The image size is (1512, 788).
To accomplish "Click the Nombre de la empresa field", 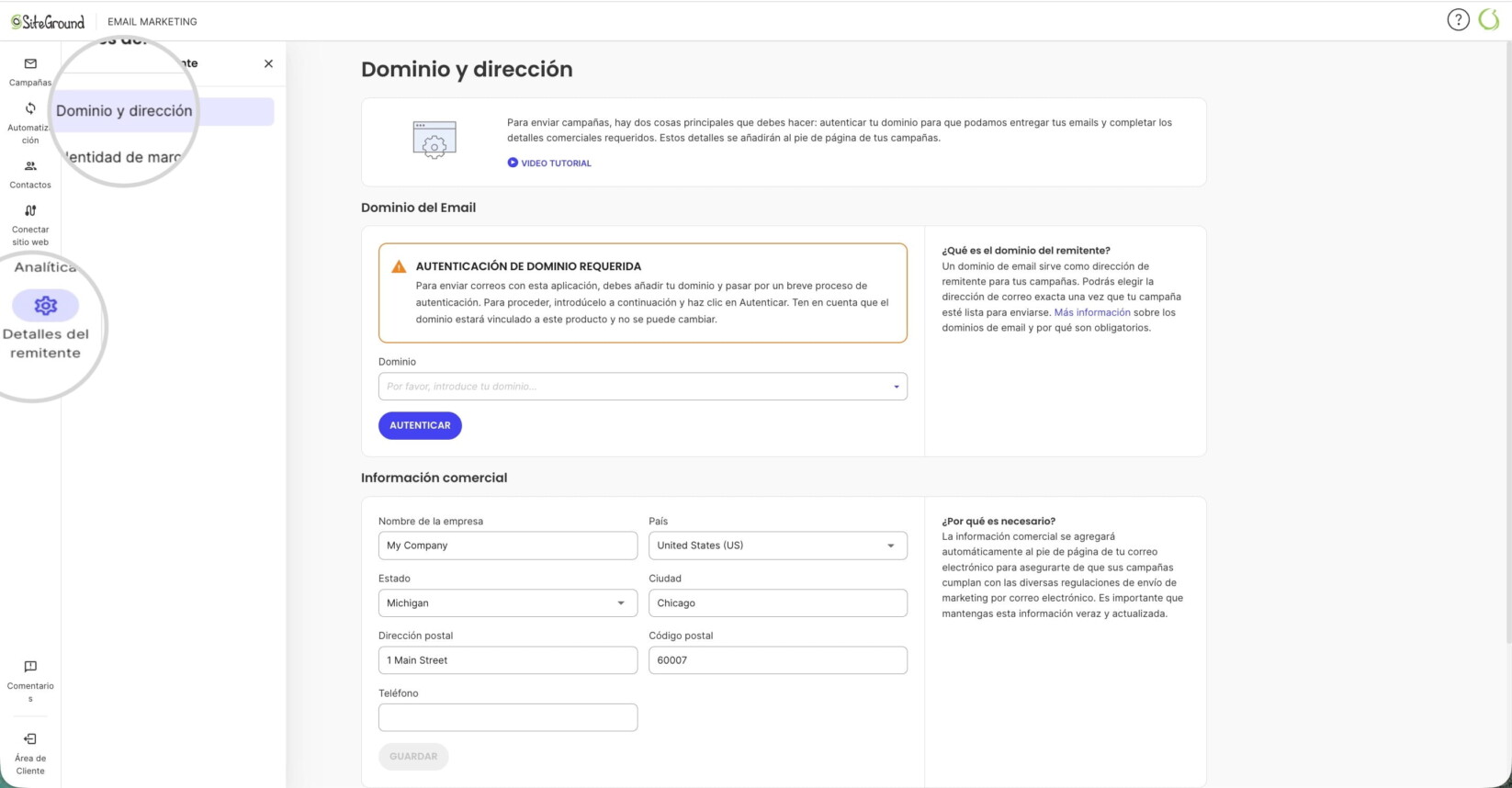I will pyautogui.click(x=508, y=546).
